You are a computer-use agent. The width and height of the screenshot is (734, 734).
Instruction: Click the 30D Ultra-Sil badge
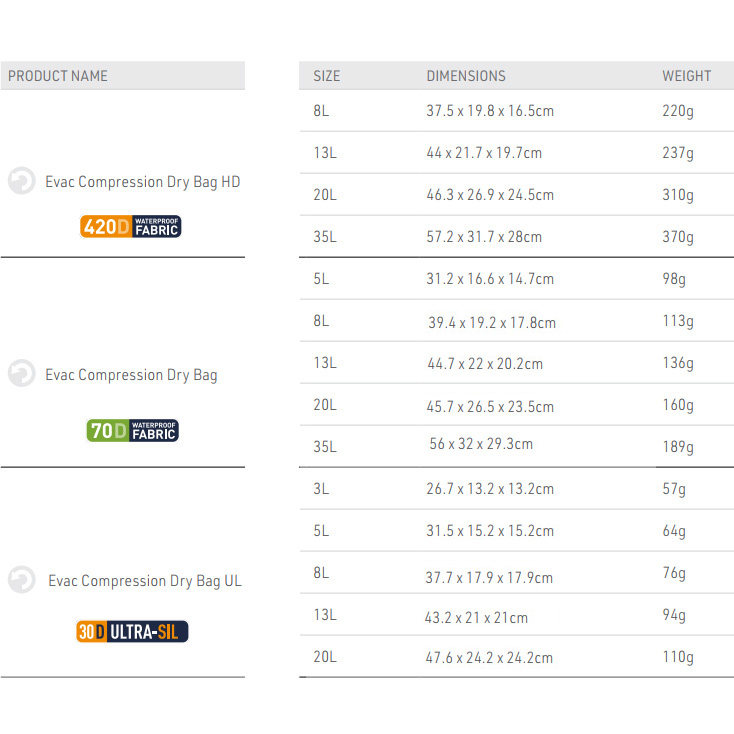[132, 631]
